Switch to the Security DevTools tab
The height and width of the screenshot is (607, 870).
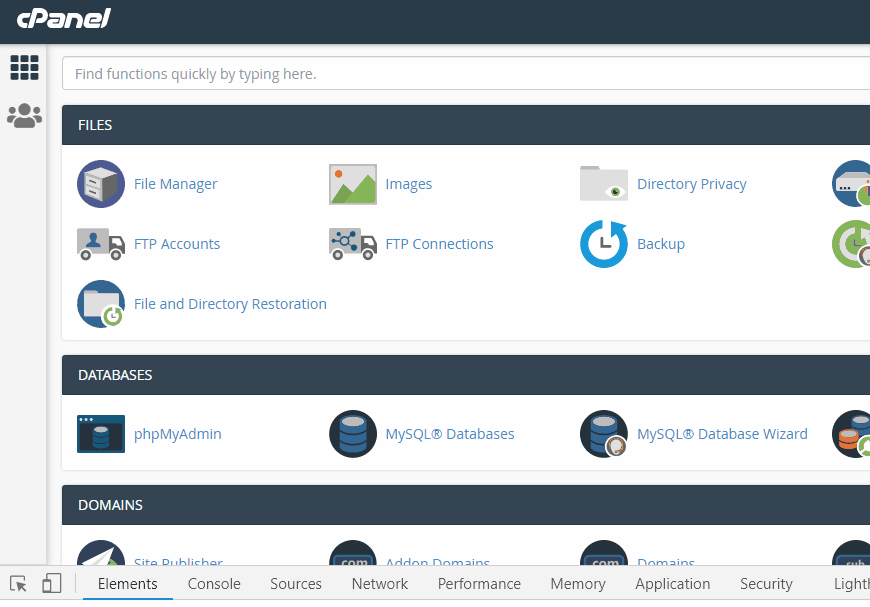point(766,584)
